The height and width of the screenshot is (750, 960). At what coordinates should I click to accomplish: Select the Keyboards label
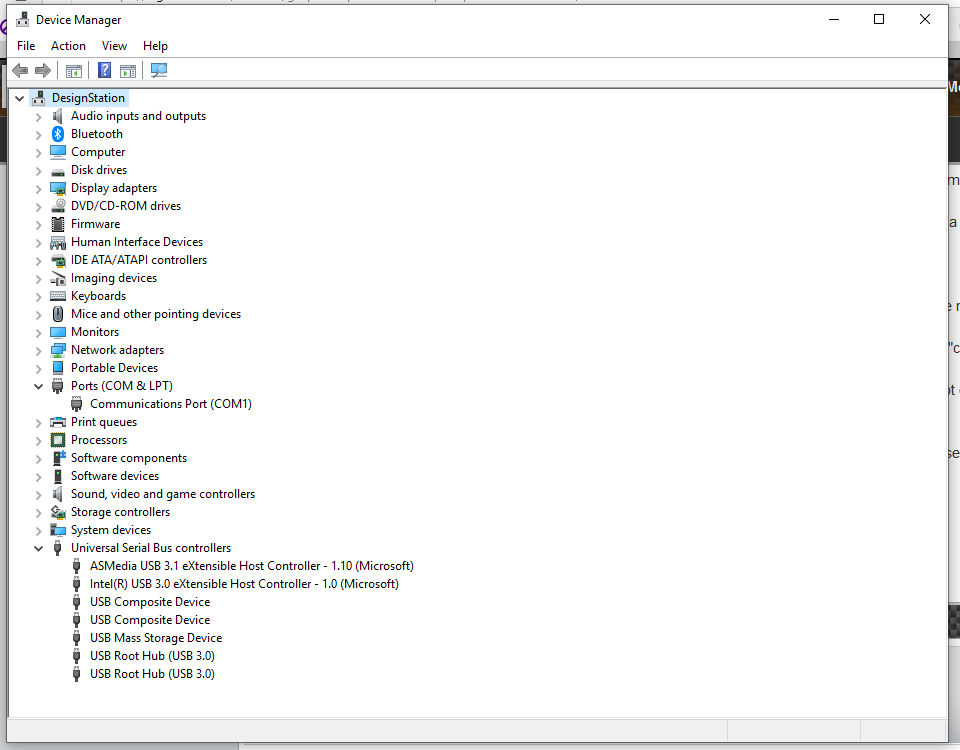tap(99, 296)
